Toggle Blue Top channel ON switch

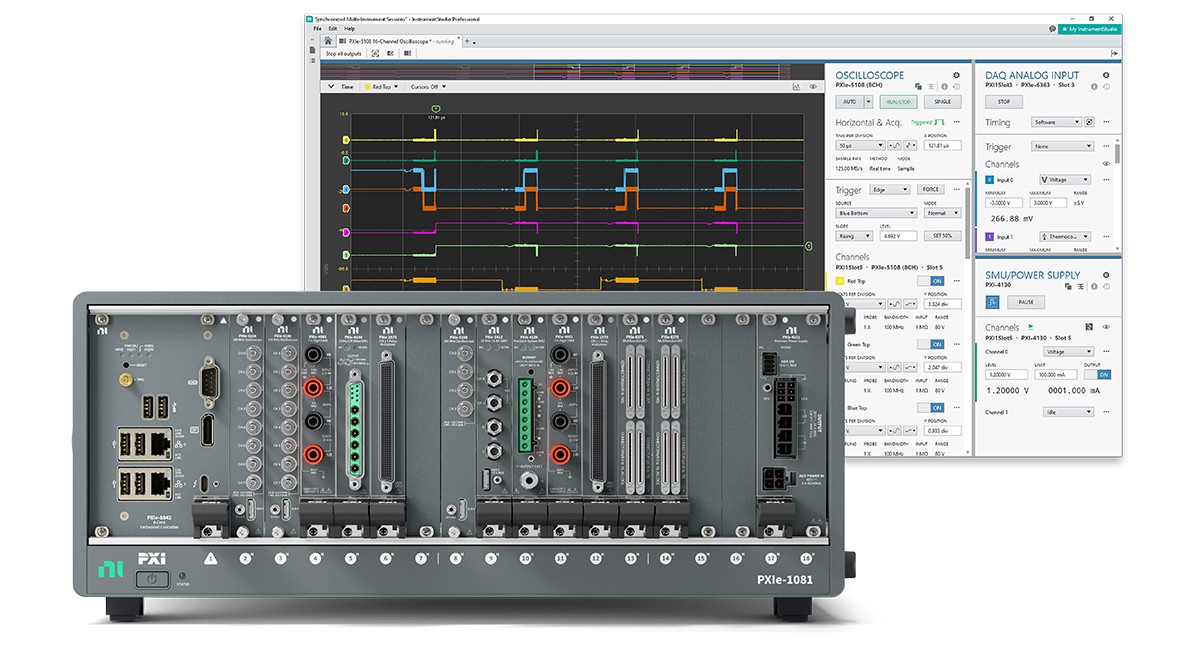click(931, 408)
